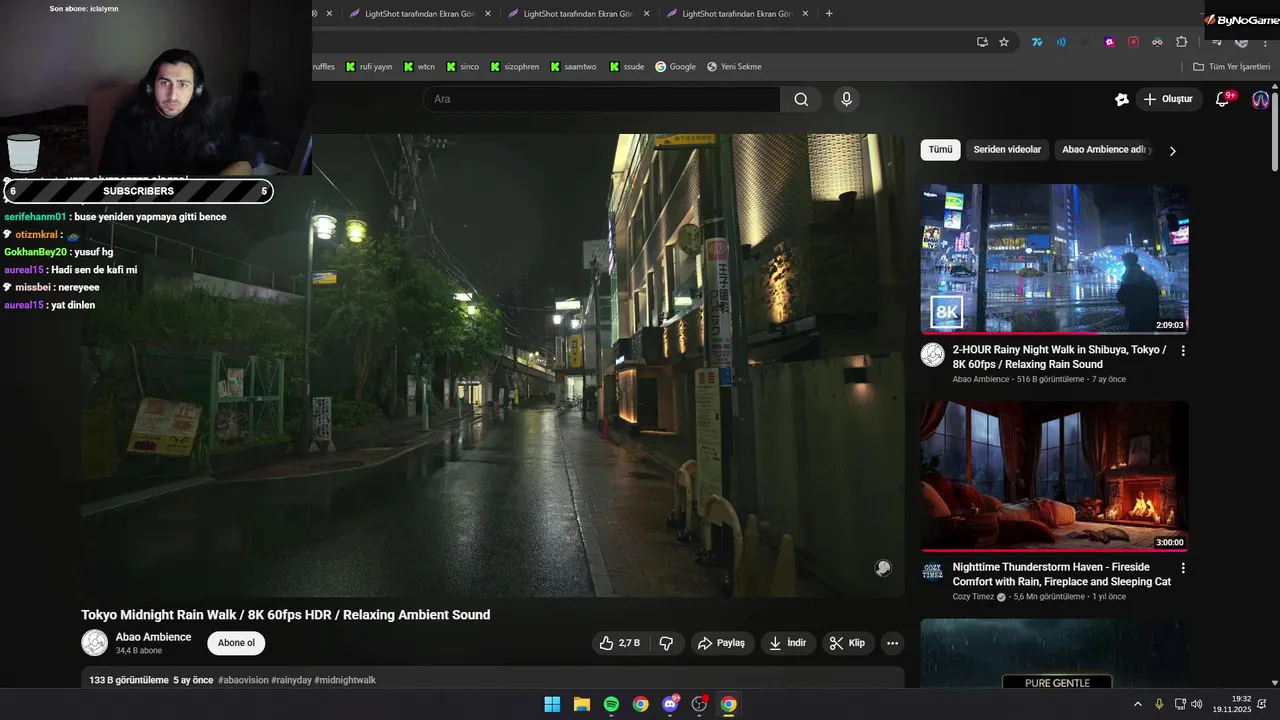
Task: Click the network icon in system tray
Action: 1180,704
